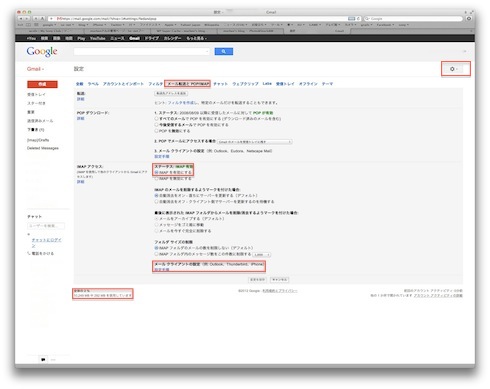Open the POP access action dropdown

point(255,142)
